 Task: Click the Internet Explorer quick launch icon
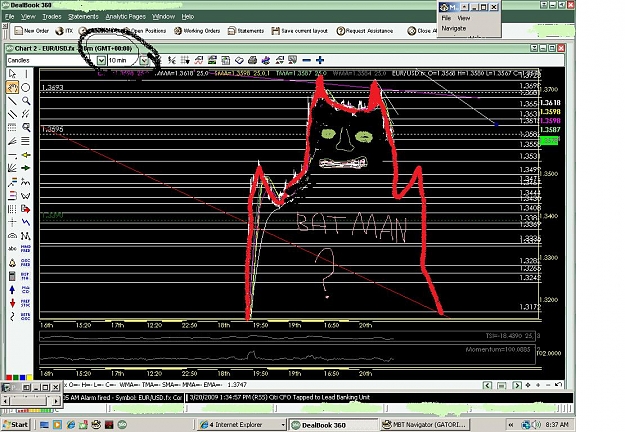coord(71,425)
